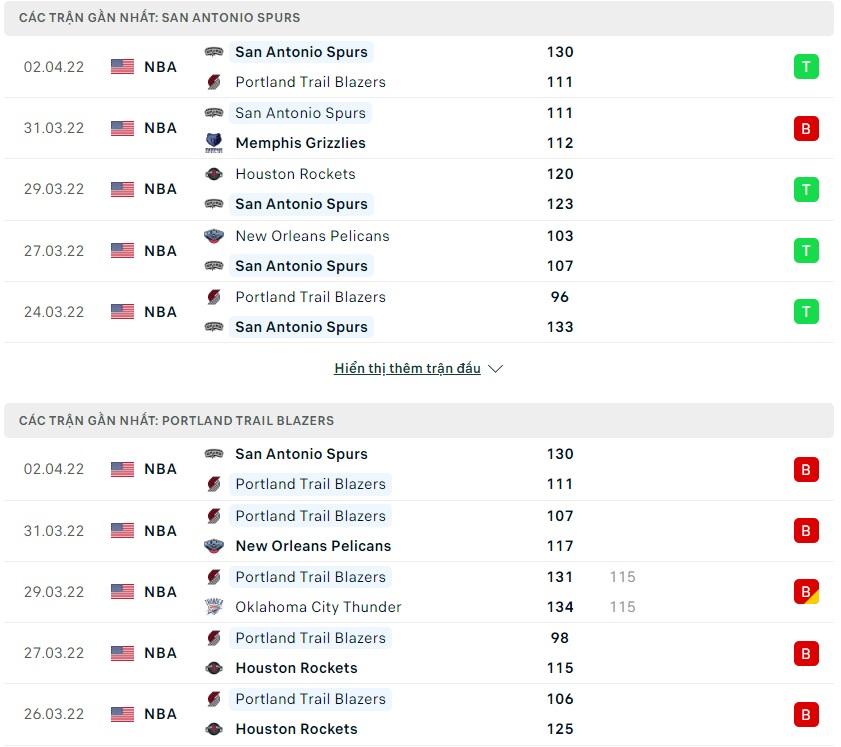The width and height of the screenshot is (841, 747).
Task: Click Memphis Grizzlies team logo icon
Action: [x=214, y=143]
